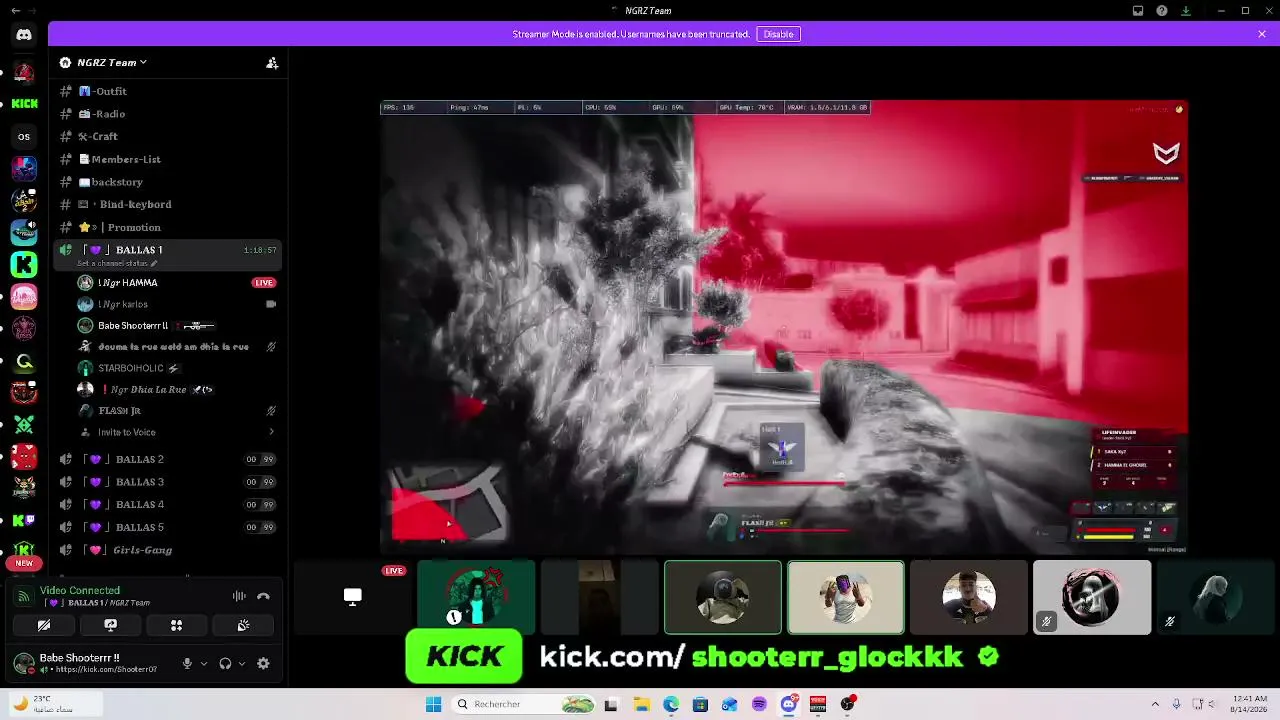Select the OS server in sidebar

click(24, 137)
